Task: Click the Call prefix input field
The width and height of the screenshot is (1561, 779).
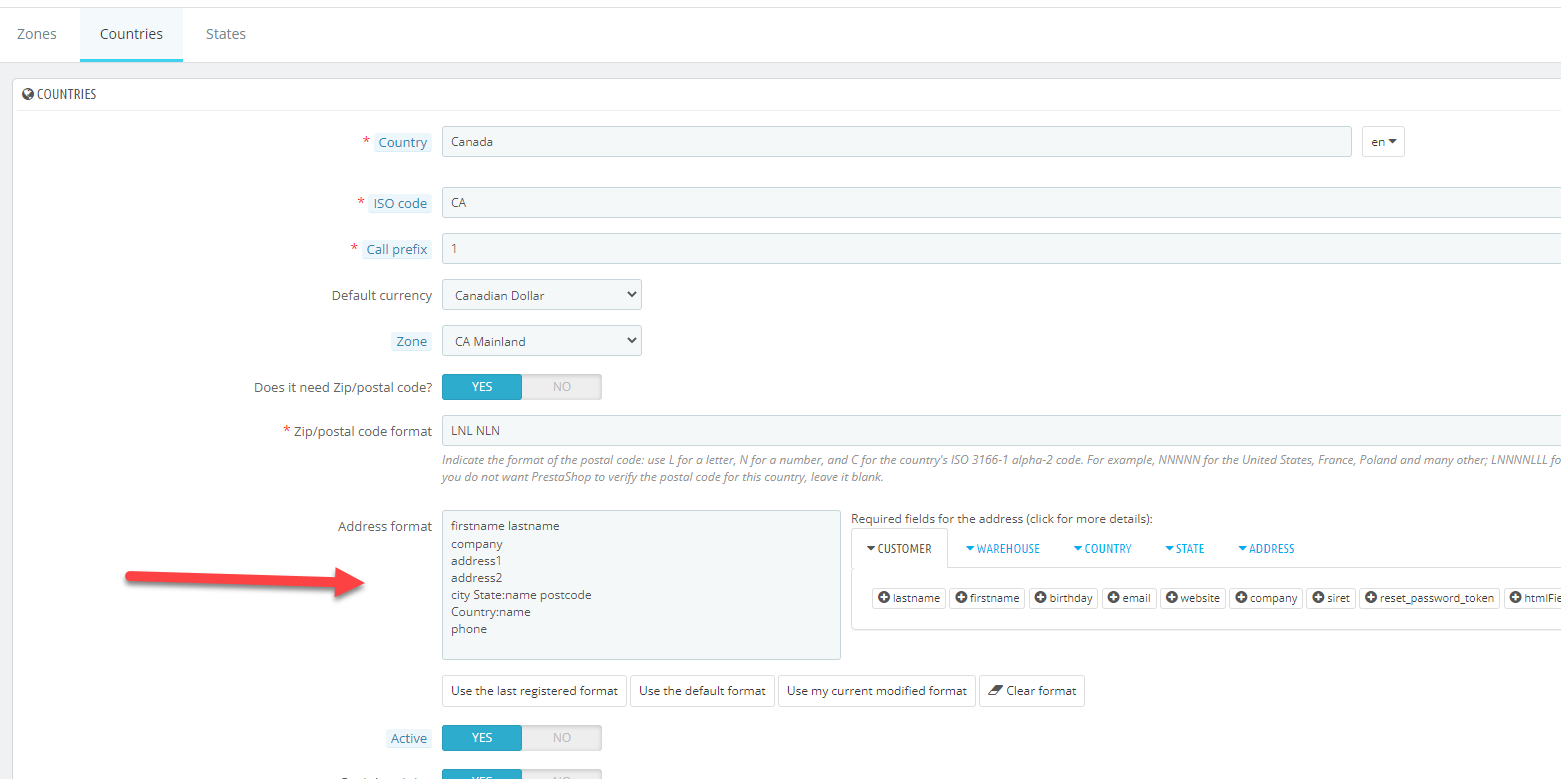Action: 1001,249
